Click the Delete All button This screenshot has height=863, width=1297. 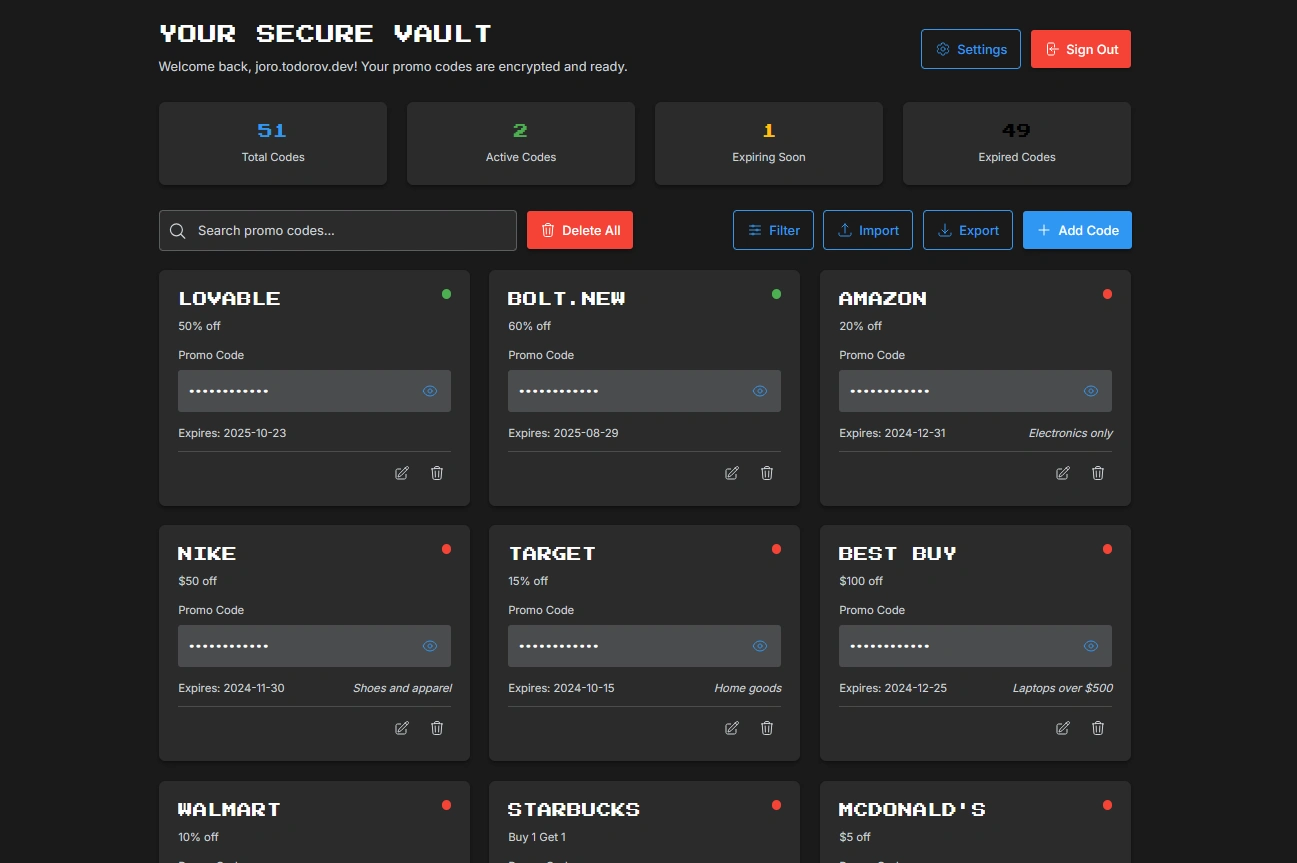click(580, 230)
